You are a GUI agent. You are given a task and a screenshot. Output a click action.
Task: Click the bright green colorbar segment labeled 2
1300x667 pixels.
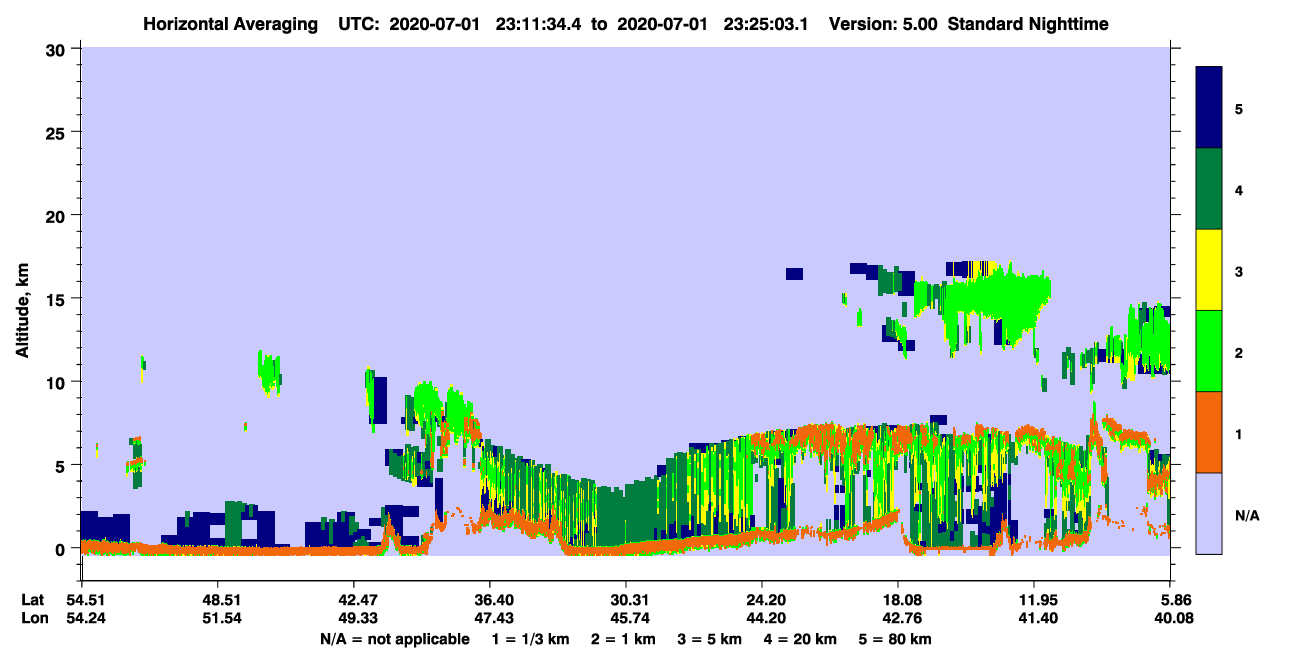click(1209, 351)
